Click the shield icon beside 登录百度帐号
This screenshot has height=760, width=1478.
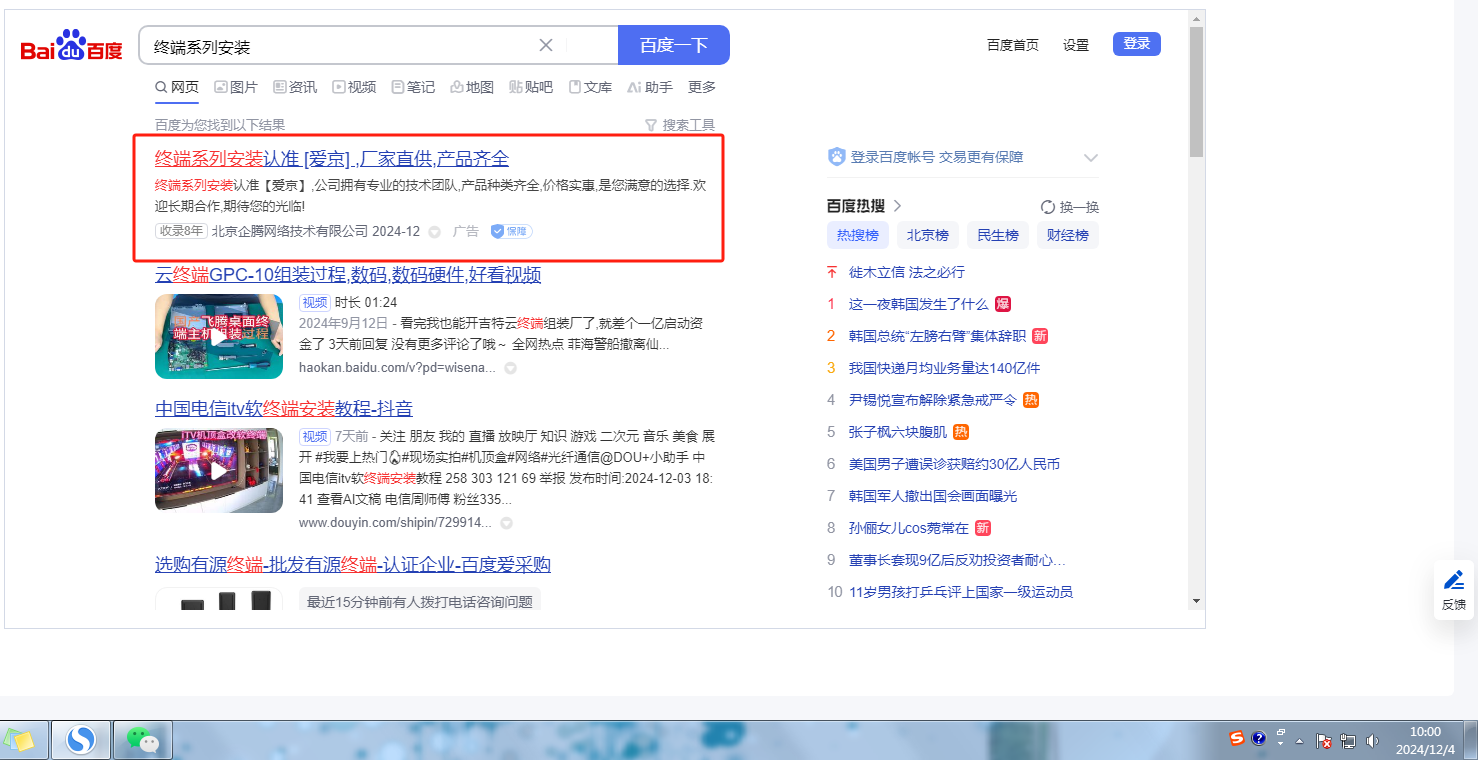click(837, 157)
